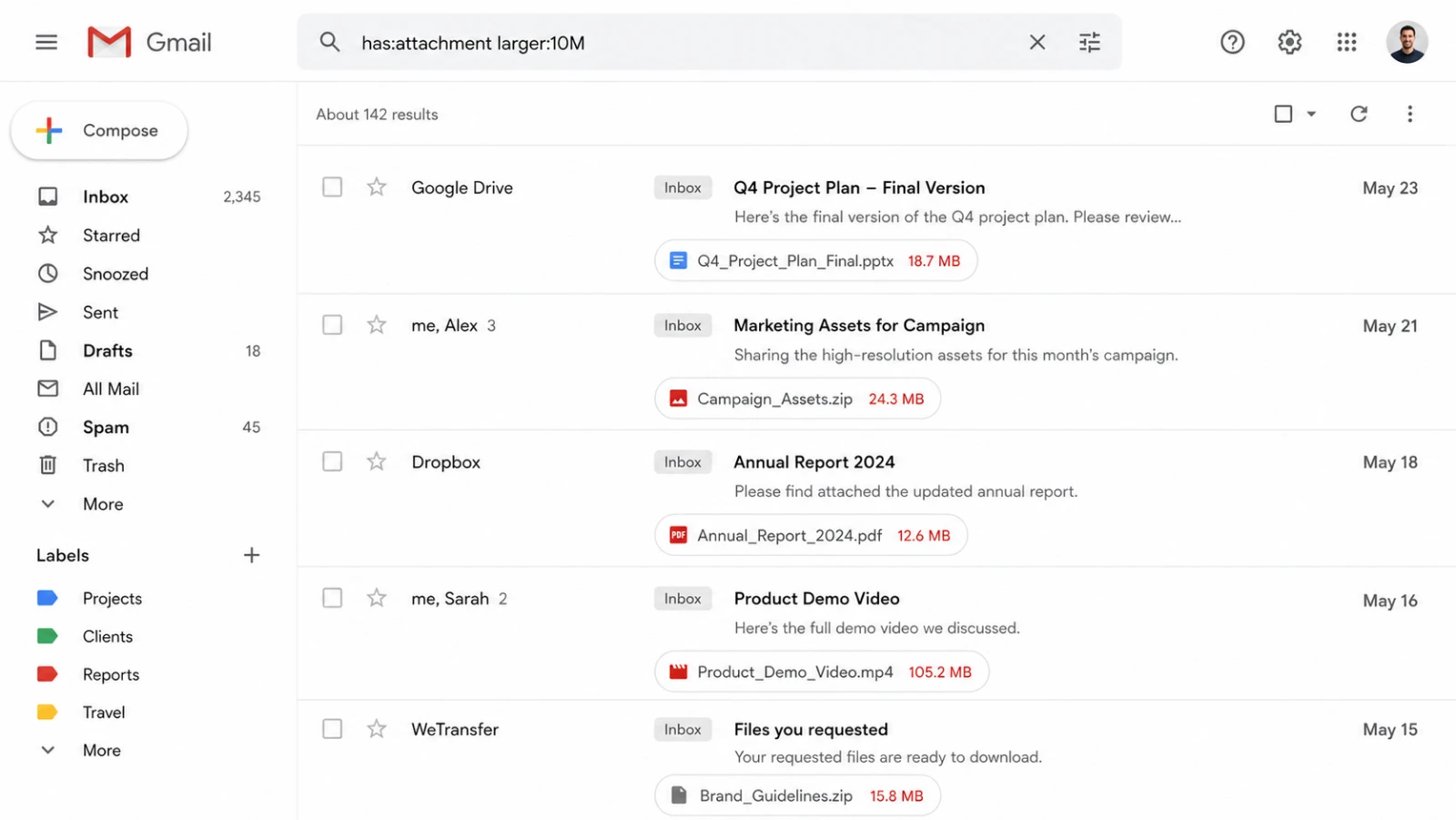
Task: Open Campaign_Assets.zip attachment
Action: pyautogui.click(x=797, y=399)
